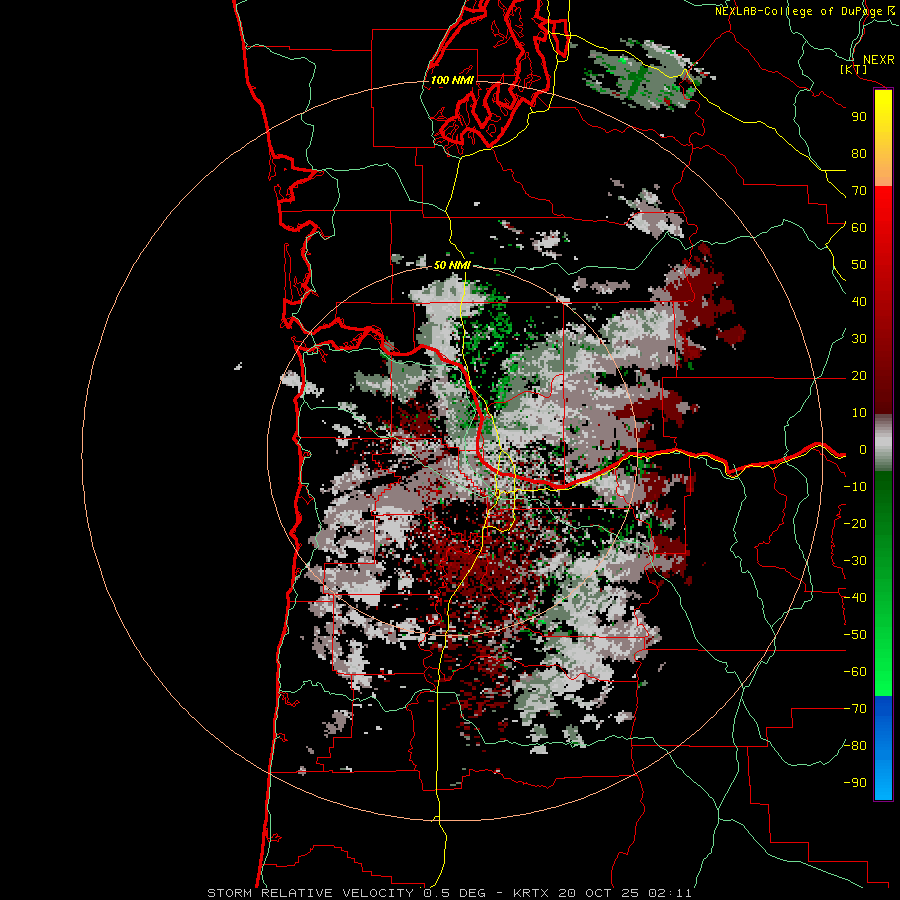
Task: Select the -20 knot scale value
Action: point(855,524)
